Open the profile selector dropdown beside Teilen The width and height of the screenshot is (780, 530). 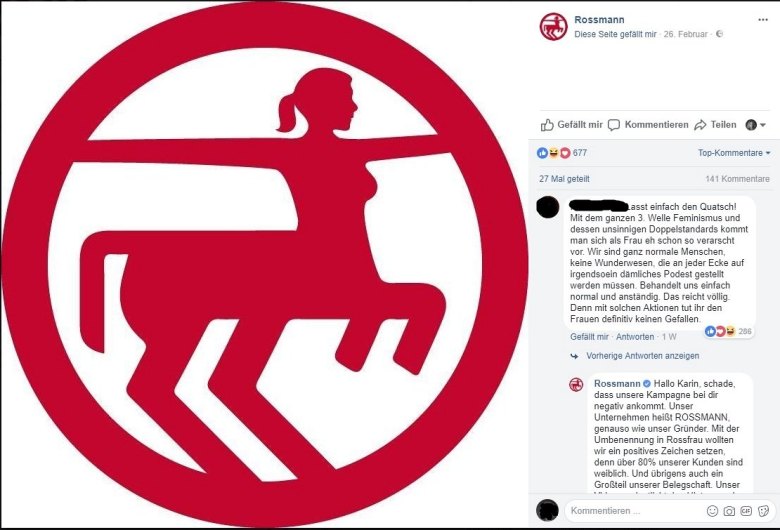point(755,125)
